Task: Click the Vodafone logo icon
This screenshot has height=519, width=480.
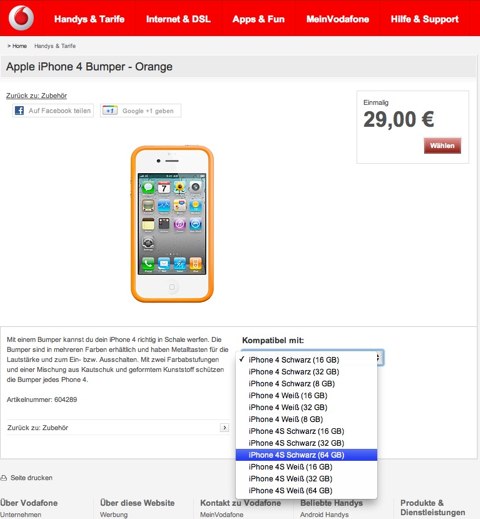Action: (21, 18)
